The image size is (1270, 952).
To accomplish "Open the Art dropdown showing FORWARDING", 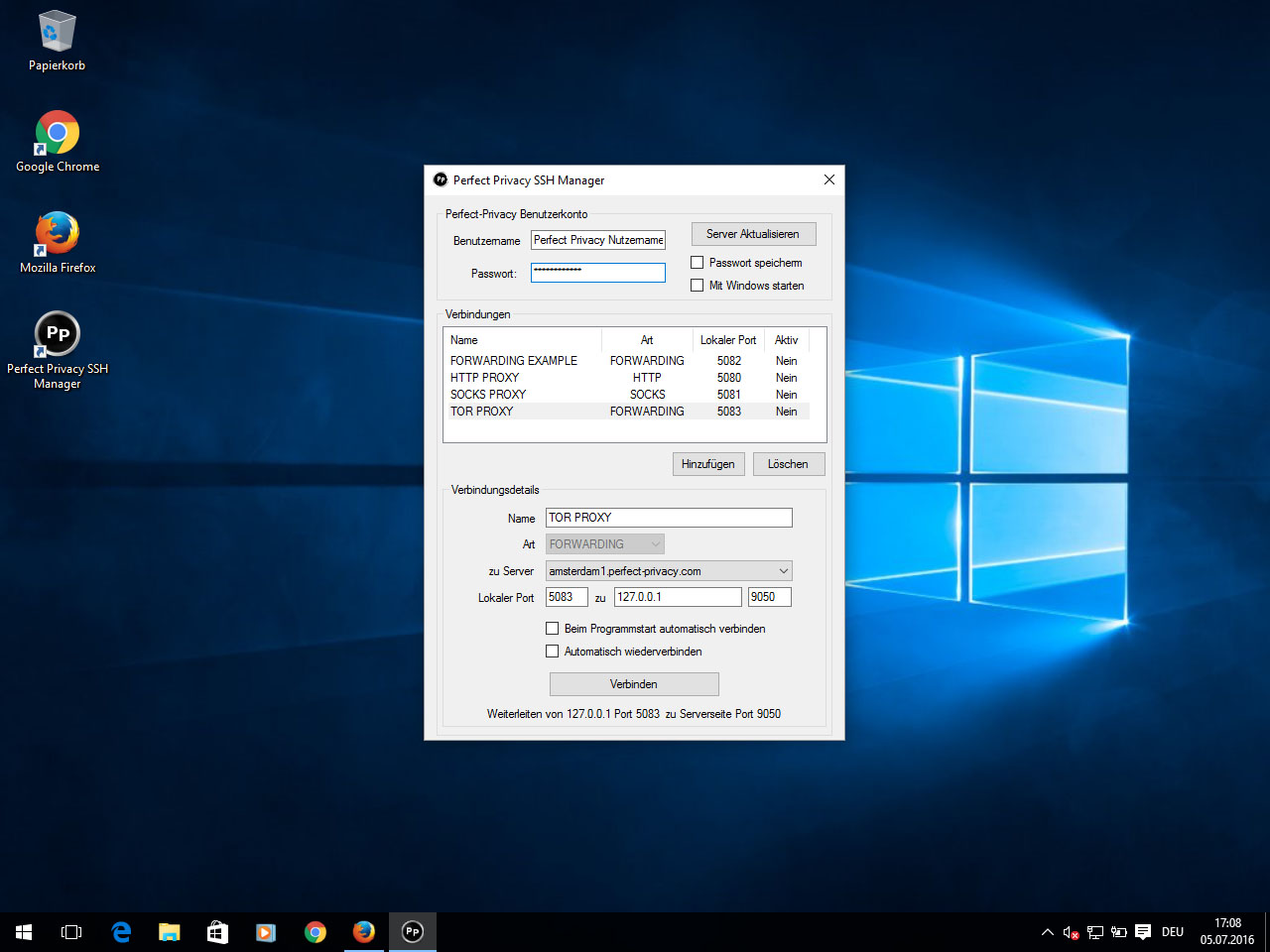I will pyautogui.click(x=605, y=544).
